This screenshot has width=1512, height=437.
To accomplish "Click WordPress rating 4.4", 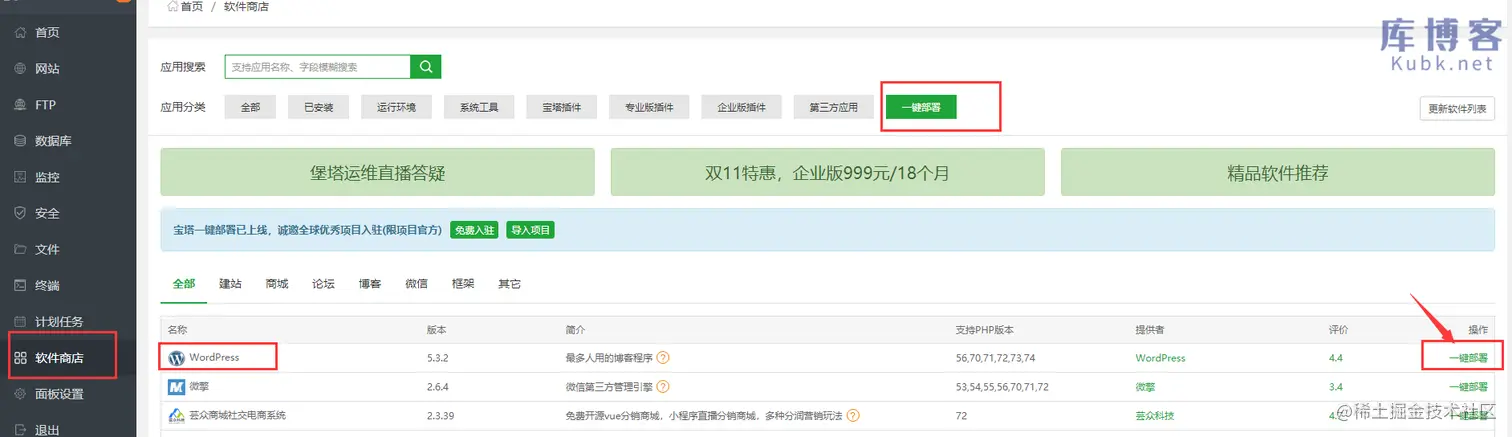I will tap(1337, 358).
